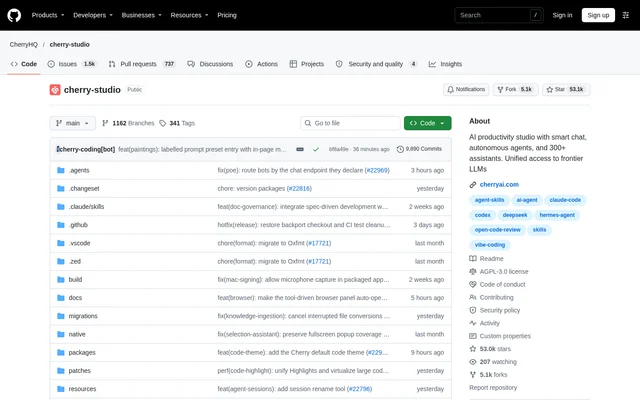Click the docs folder icon

[x=61, y=298]
